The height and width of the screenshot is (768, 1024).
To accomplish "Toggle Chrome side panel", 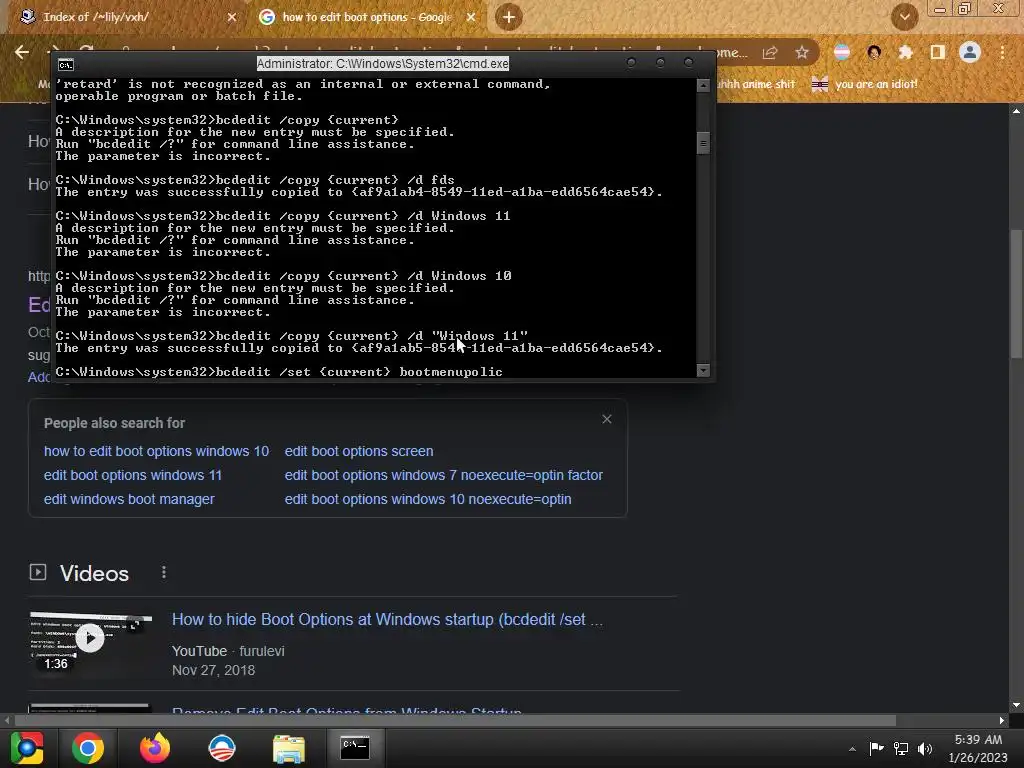I will [x=938, y=52].
